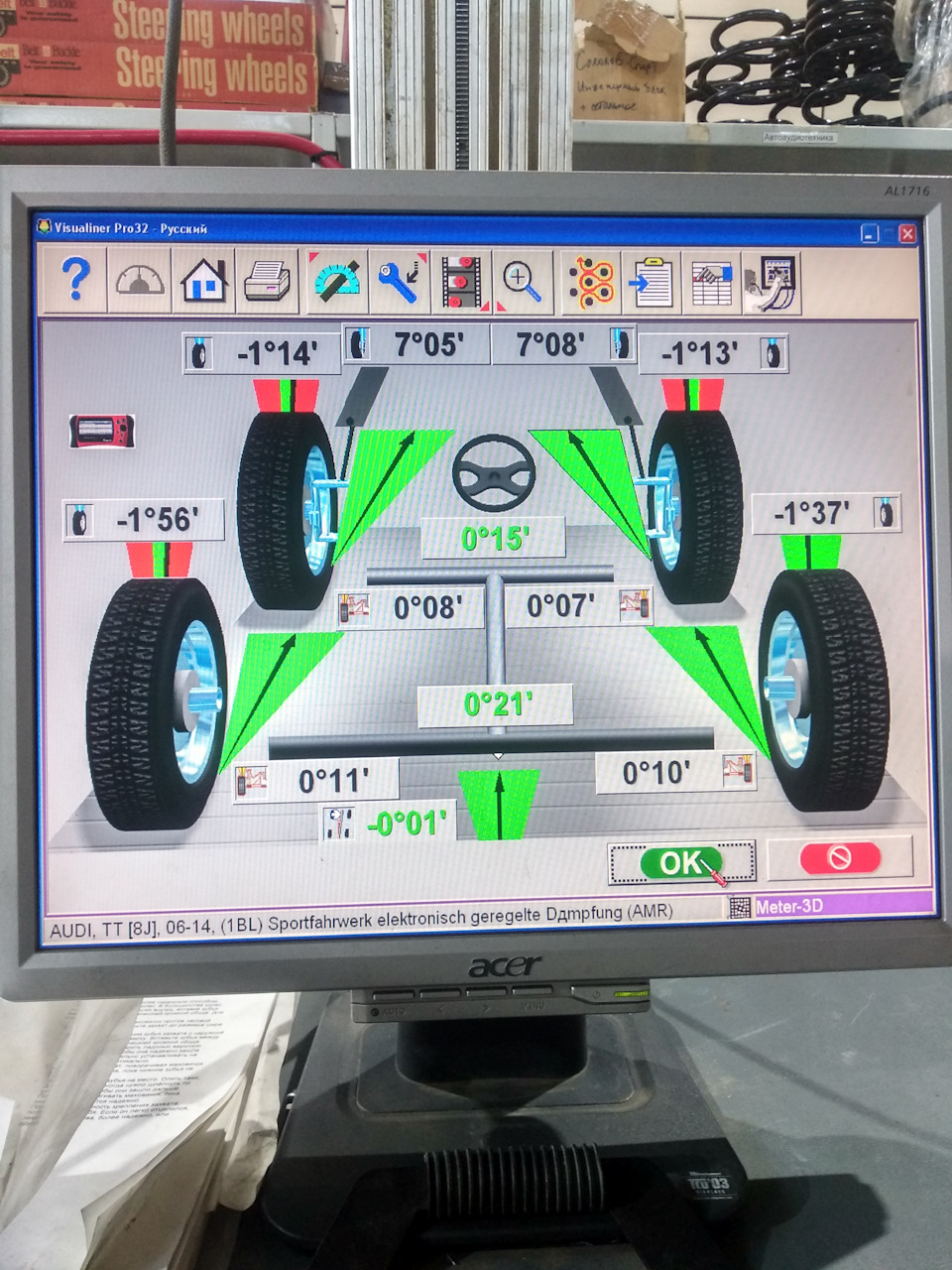Select the front left wheel graphic
This screenshot has width=952, height=1270.
tap(290, 508)
